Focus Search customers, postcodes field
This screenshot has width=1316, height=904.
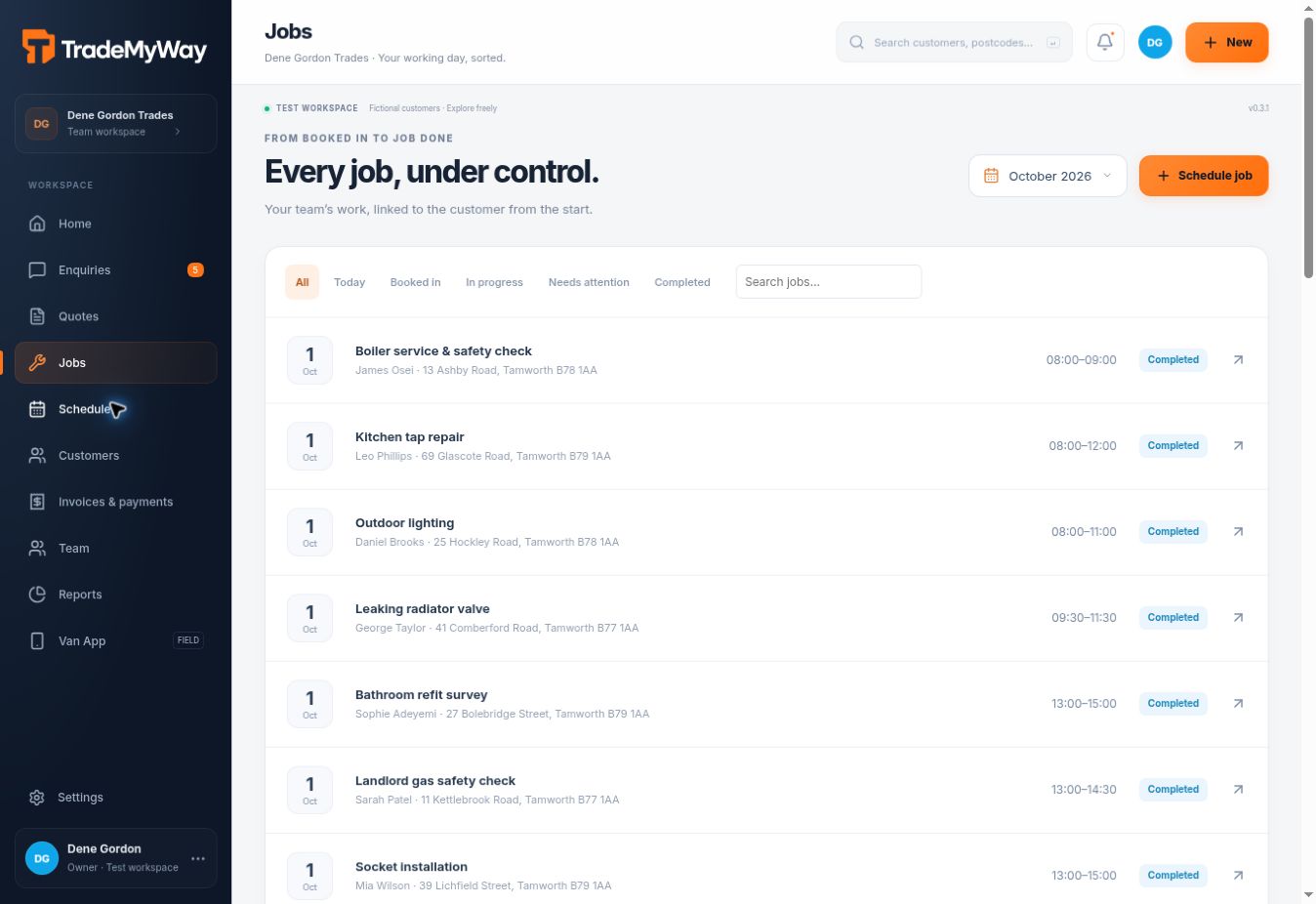[x=954, y=42]
